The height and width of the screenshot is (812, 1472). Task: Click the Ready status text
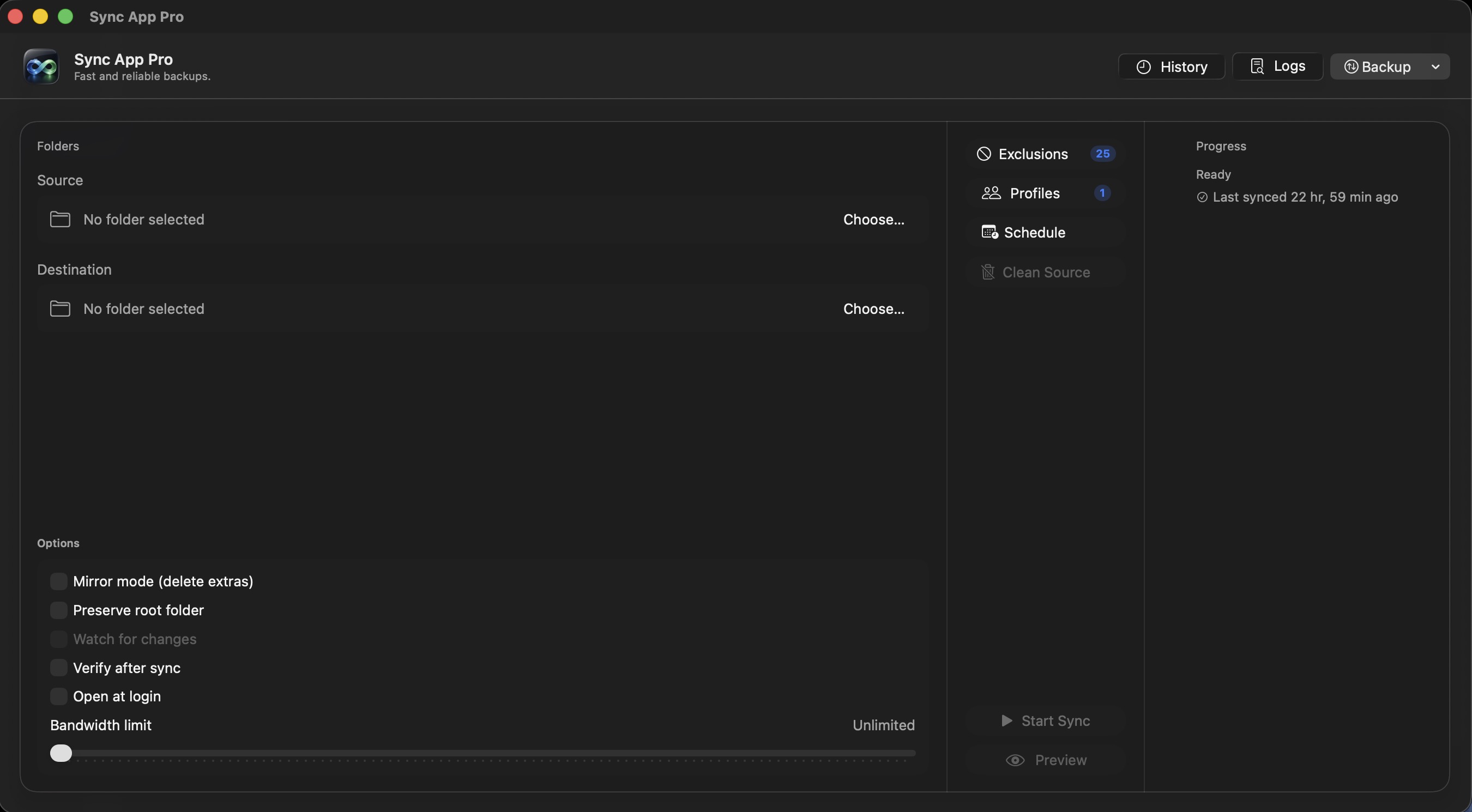pos(1213,175)
